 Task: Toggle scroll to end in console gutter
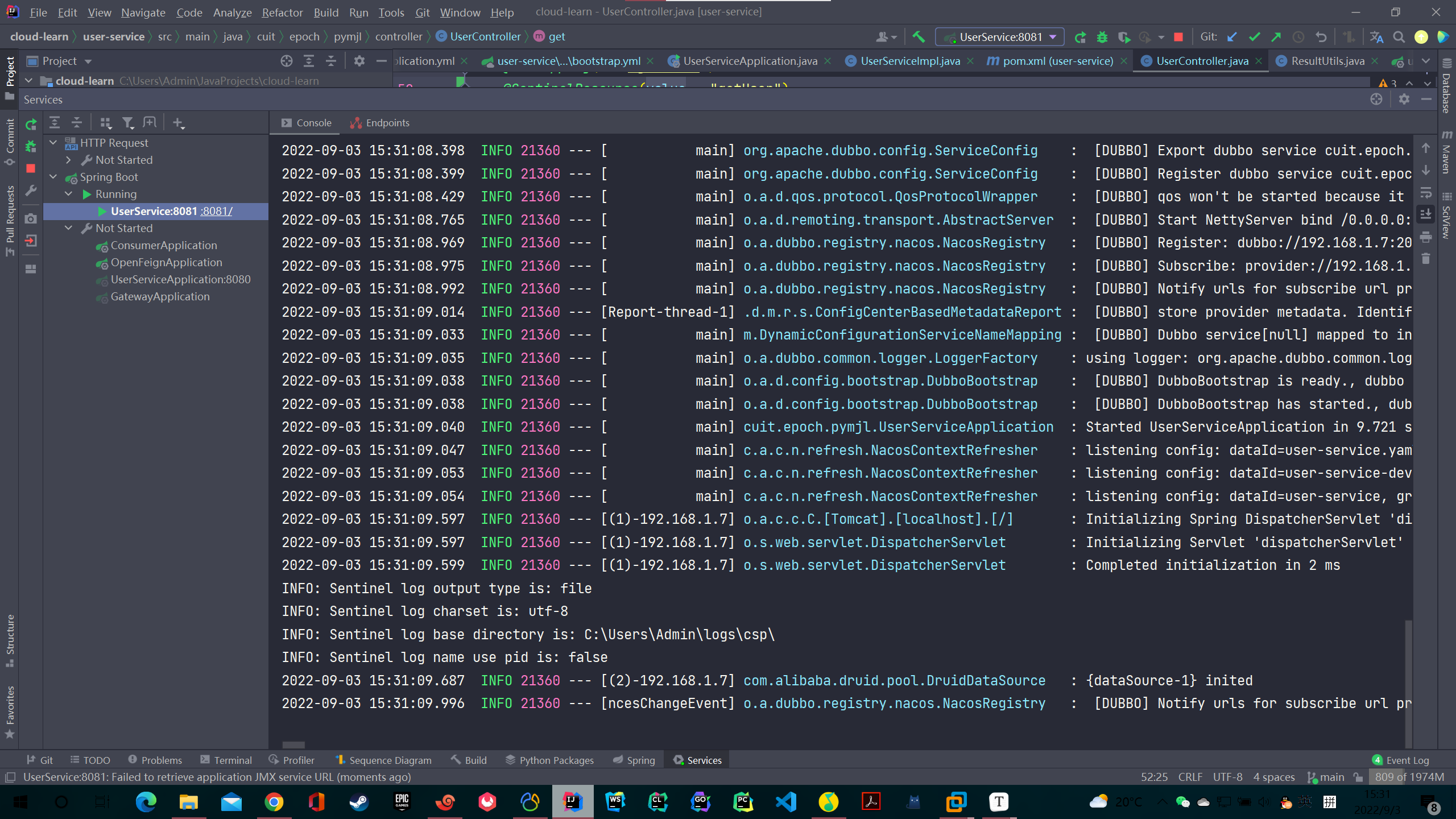[1425, 214]
